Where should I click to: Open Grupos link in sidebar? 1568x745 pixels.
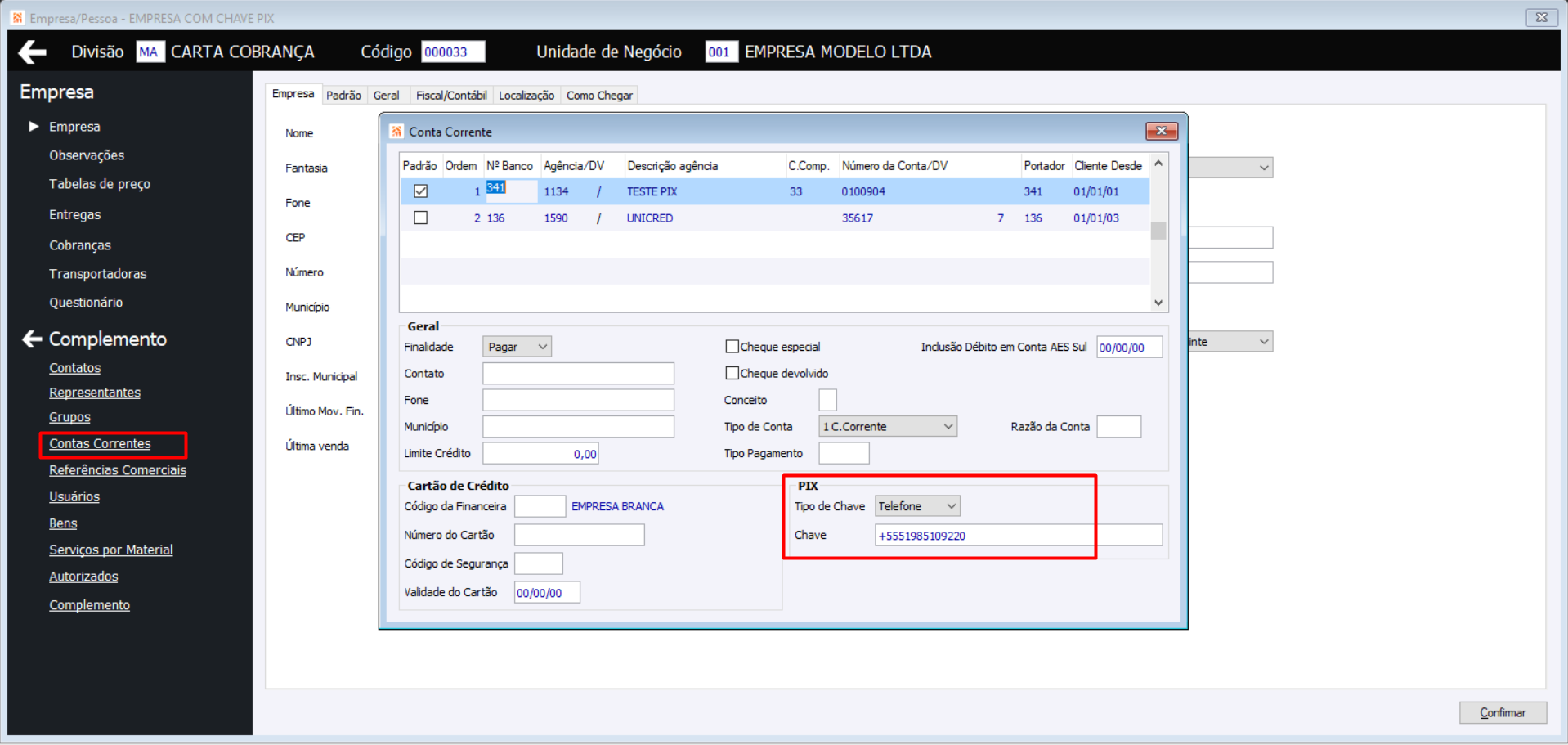(x=69, y=417)
